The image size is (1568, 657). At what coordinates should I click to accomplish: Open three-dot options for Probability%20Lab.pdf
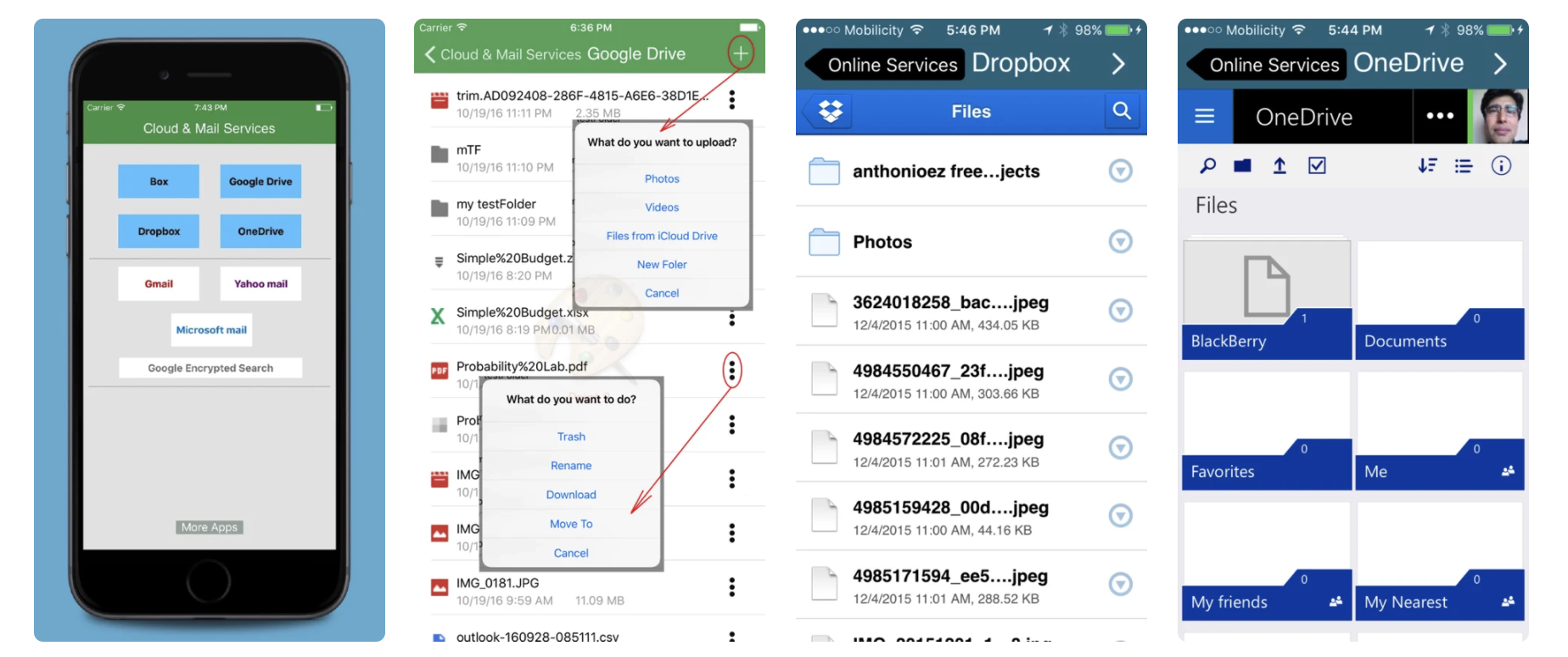tap(731, 370)
